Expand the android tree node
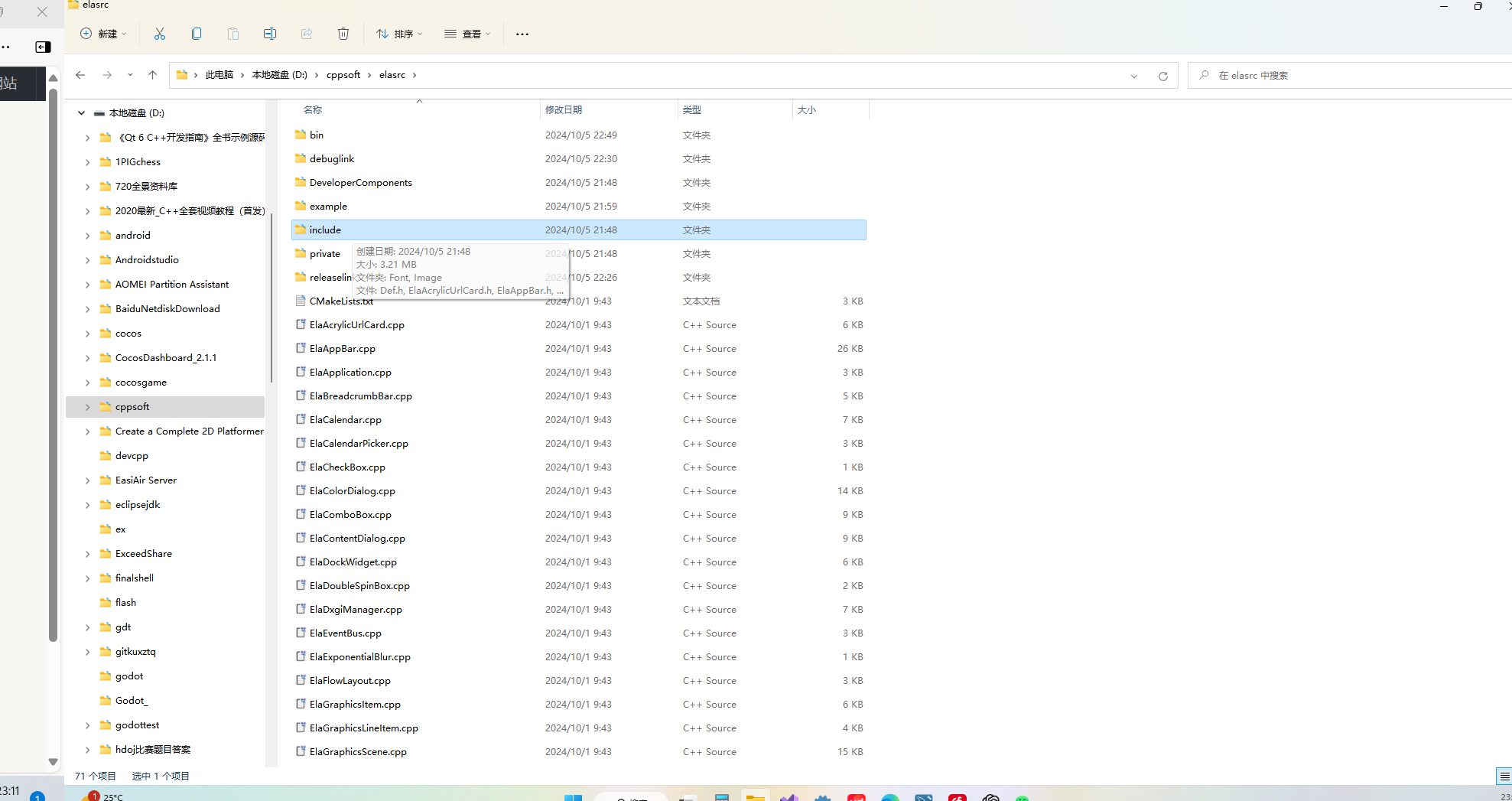The width and height of the screenshot is (1512, 801). click(87, 236)
